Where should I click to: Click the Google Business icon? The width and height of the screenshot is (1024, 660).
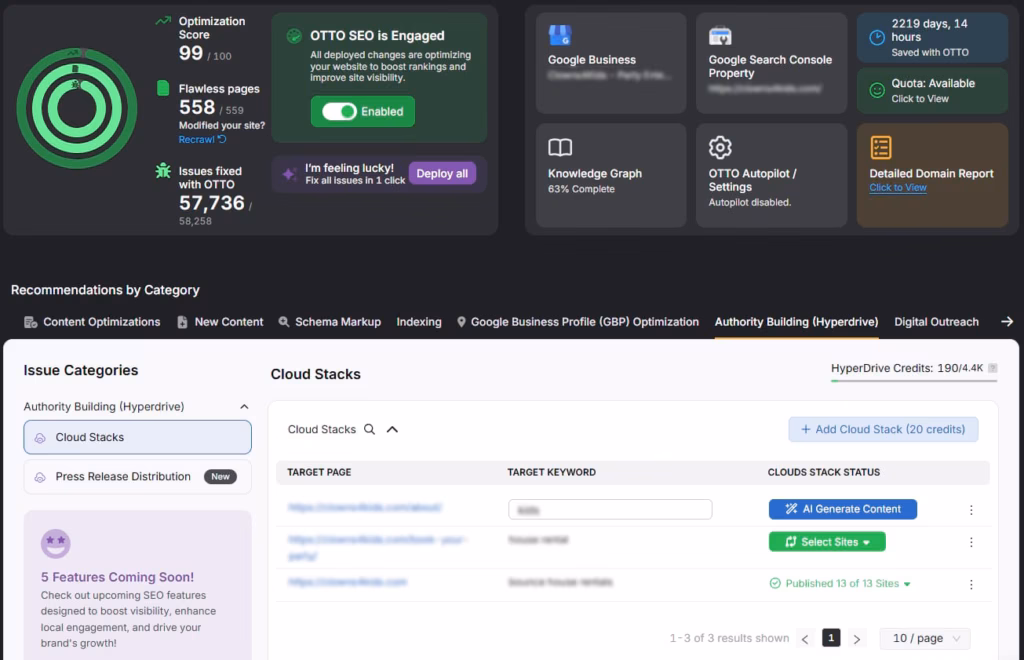(560, 36)
